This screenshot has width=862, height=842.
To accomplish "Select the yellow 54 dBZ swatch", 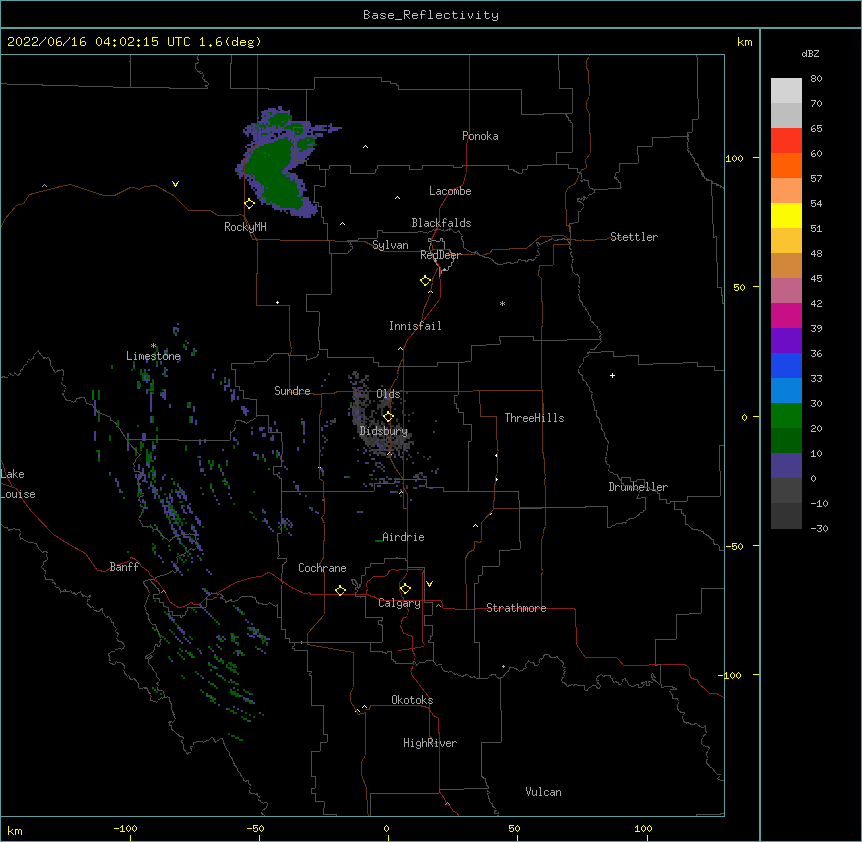I will coord(786,215).
